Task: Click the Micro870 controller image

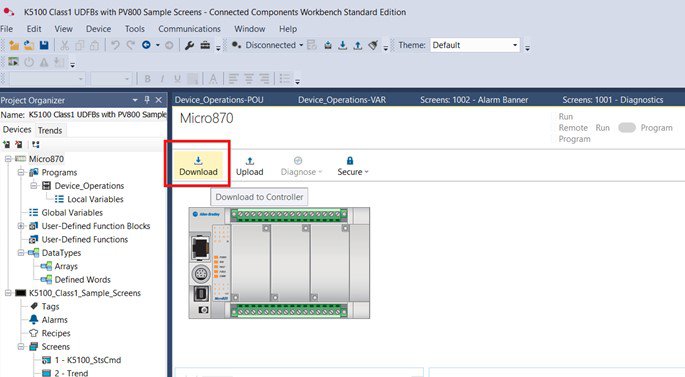Action: pyautogui.click(x=279, y=263)
